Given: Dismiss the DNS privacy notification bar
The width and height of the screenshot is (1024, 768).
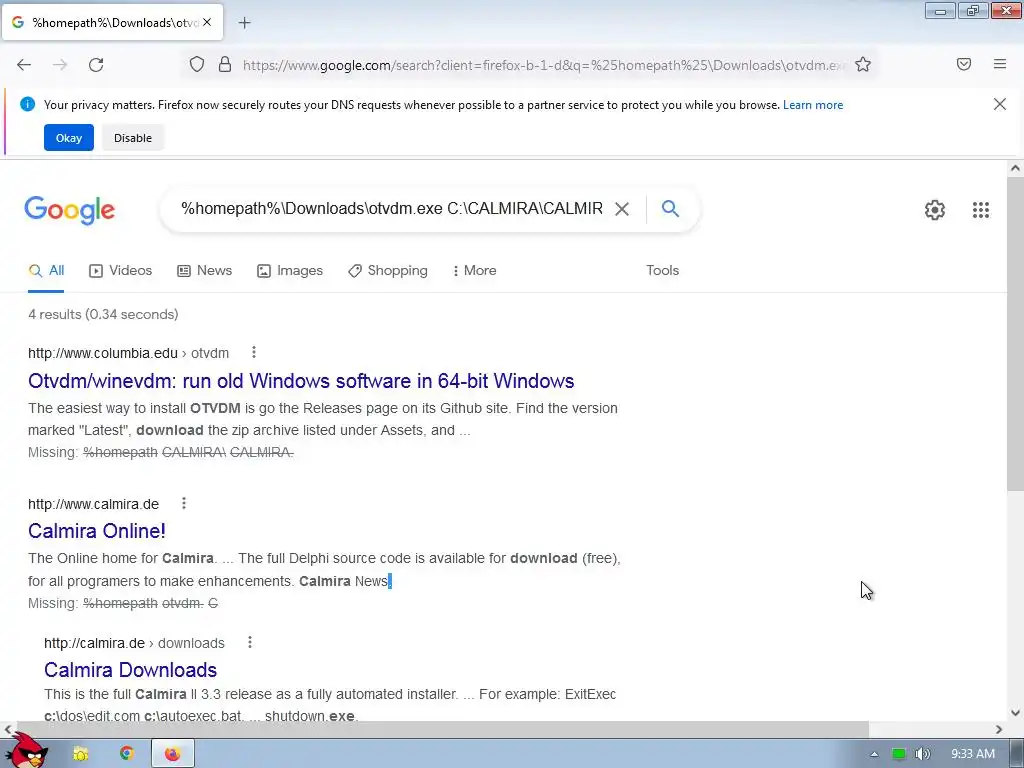Looking at the screenshot, I should tap(999, 104).
